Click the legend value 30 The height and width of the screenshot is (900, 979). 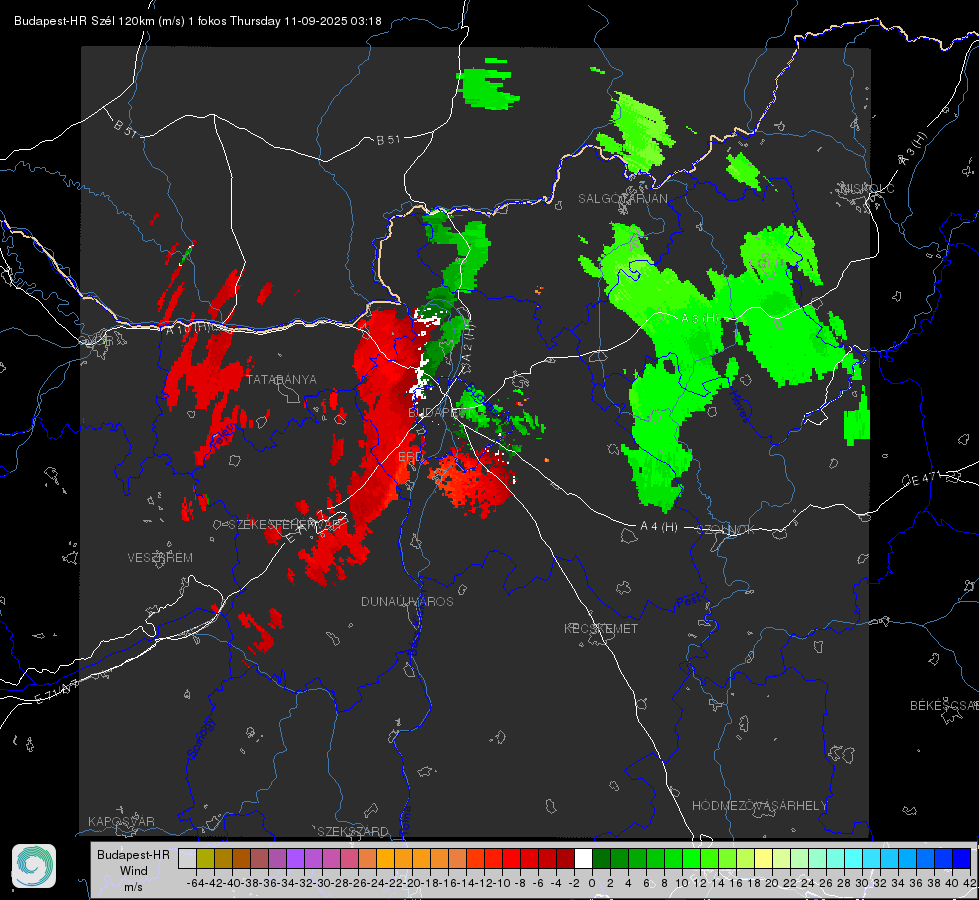tap(862, 883)
